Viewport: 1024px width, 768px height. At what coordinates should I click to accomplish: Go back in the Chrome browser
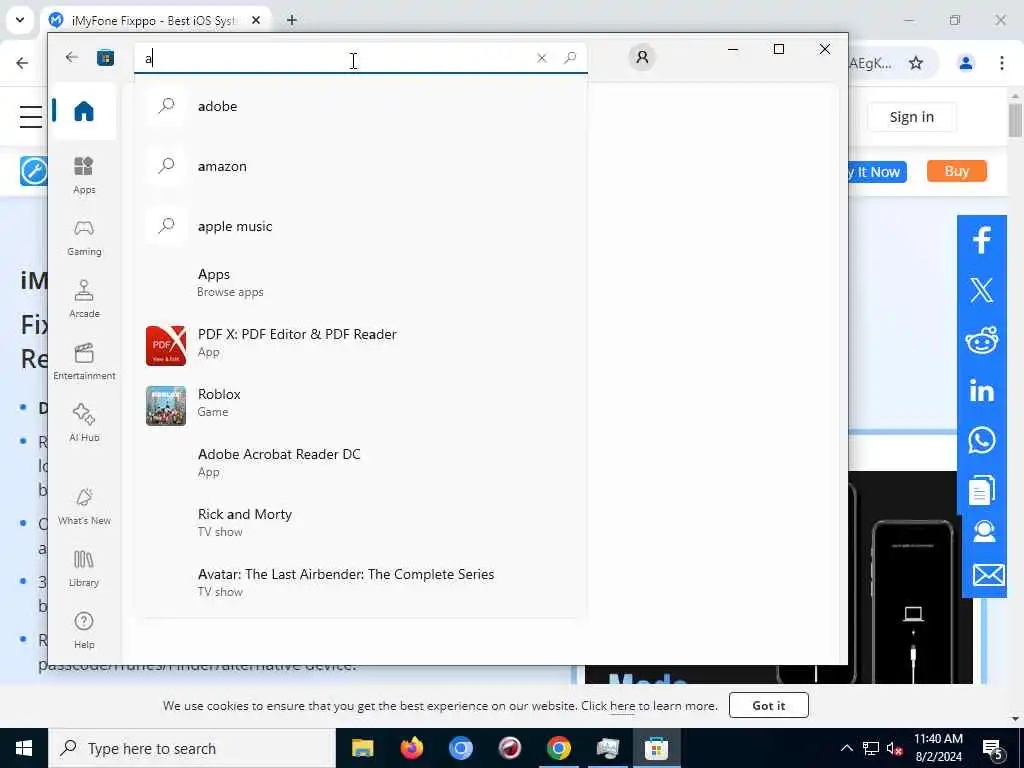[x=22, y=63]
